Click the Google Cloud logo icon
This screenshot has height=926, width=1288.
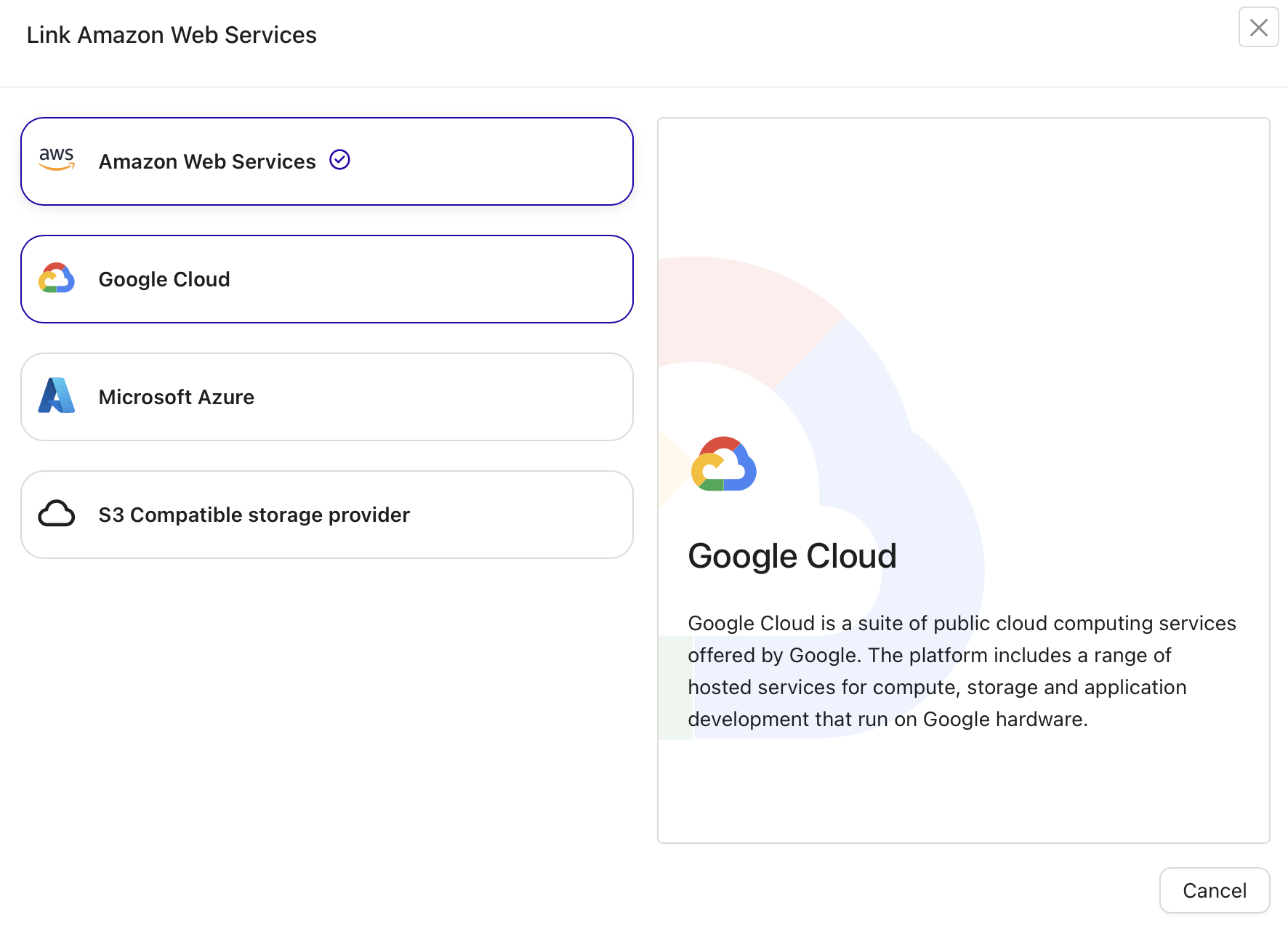tap(56, 278)
